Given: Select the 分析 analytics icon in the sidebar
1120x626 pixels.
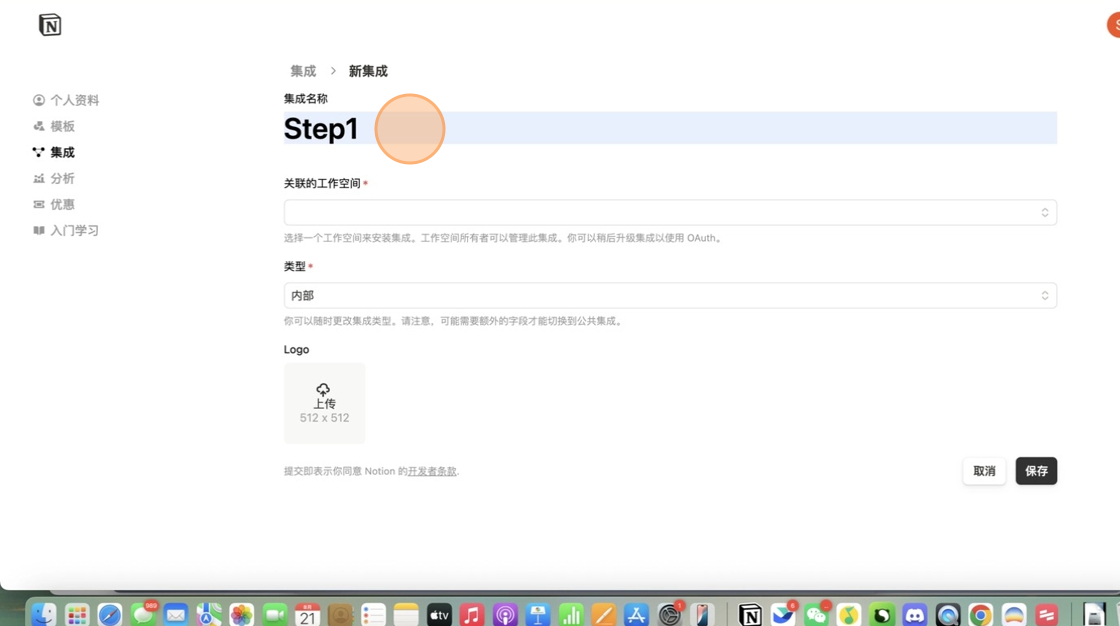Looking at the screenshot, I should [x=38, y=178].
